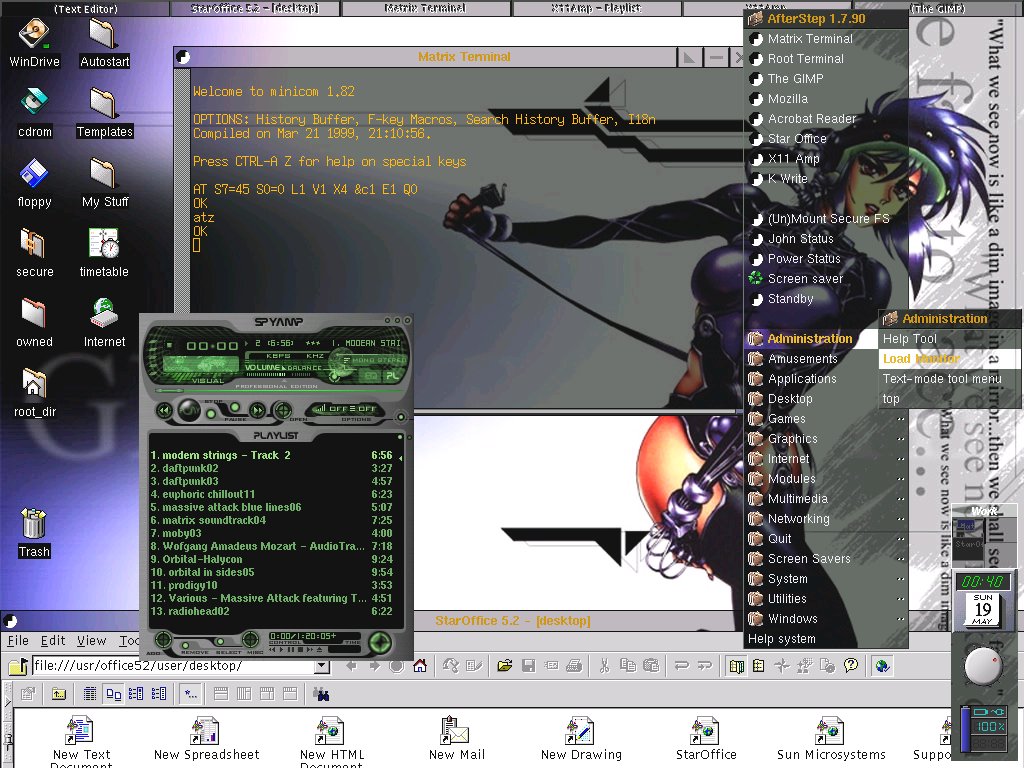The image size is (1024, 768).
Task: Click the Open File folder toolbar icon
Action: (x=505, y=665)
